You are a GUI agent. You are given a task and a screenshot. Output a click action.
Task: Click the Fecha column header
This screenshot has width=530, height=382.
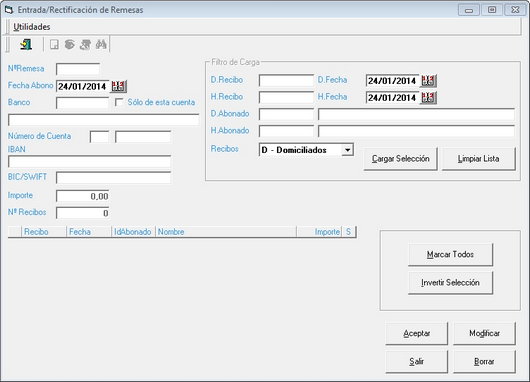(x=89, y=232)
